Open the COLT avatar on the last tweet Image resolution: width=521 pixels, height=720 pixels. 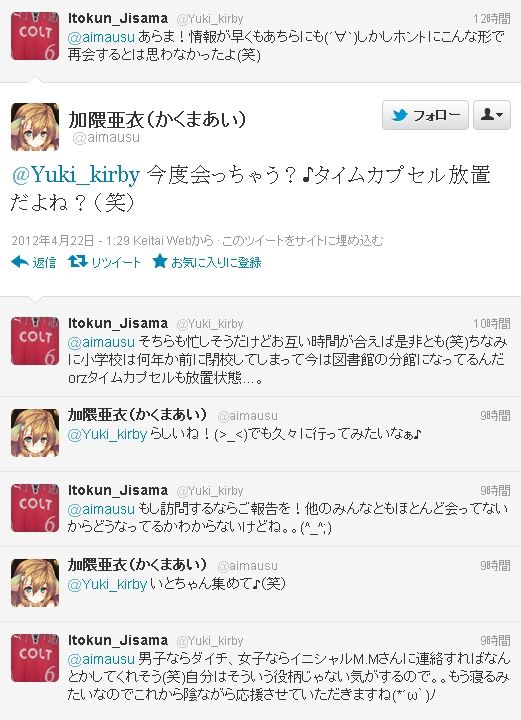point(35,658)
